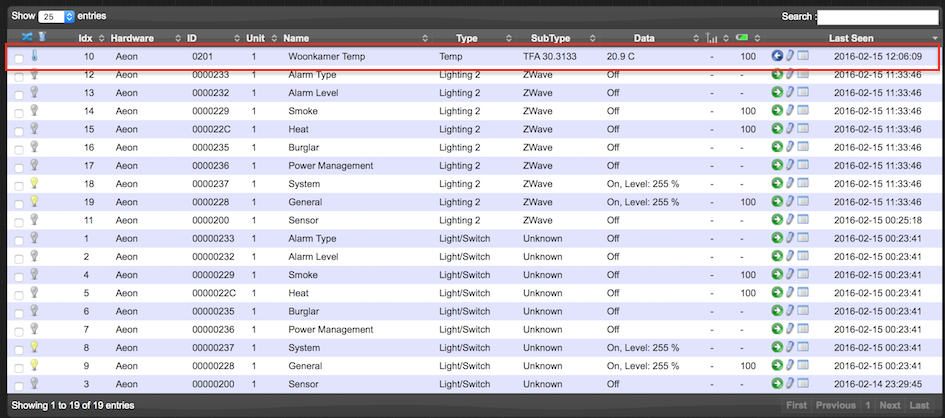Click the blue arrow icon for Idx 10
This screenshot has width=945, height=418.
(x=777, y=56)
